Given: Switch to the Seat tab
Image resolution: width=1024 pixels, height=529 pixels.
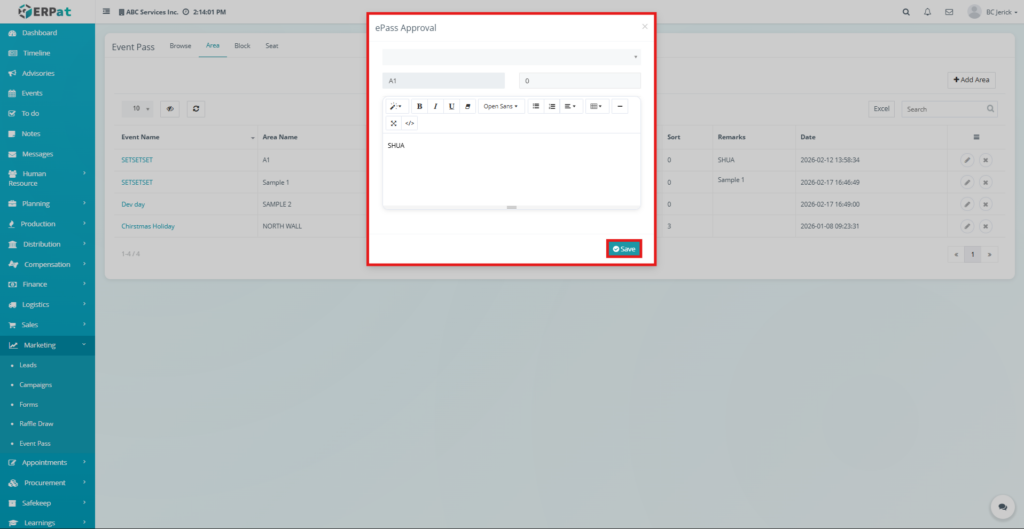Looking at the screenshot, I should pyautogui.click(x=272, y=46).
